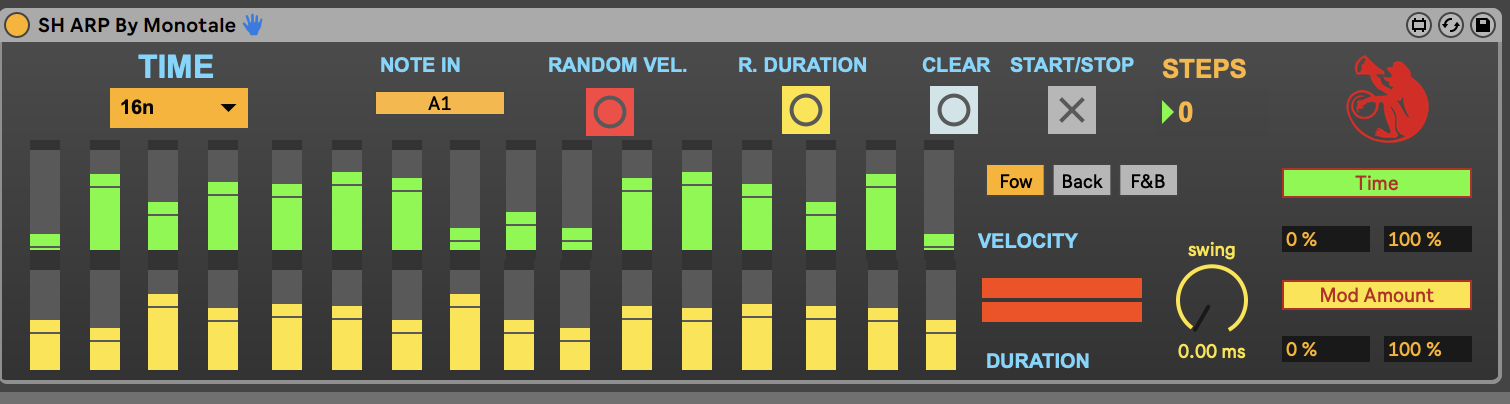The image size is (1510, 404).
Task: Click the Mod Amount target selector
Action: [x=1376, y=295]
